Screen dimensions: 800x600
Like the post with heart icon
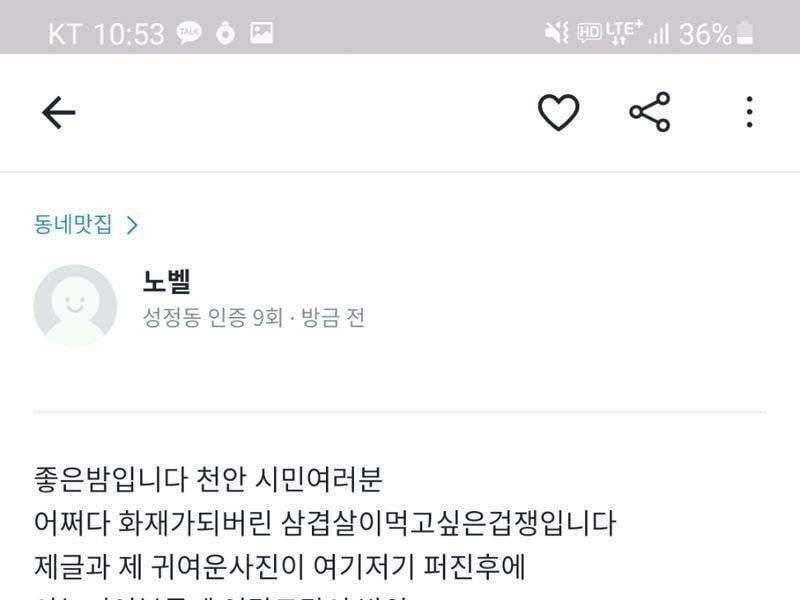pyautogui.click(x=558, y=112)
